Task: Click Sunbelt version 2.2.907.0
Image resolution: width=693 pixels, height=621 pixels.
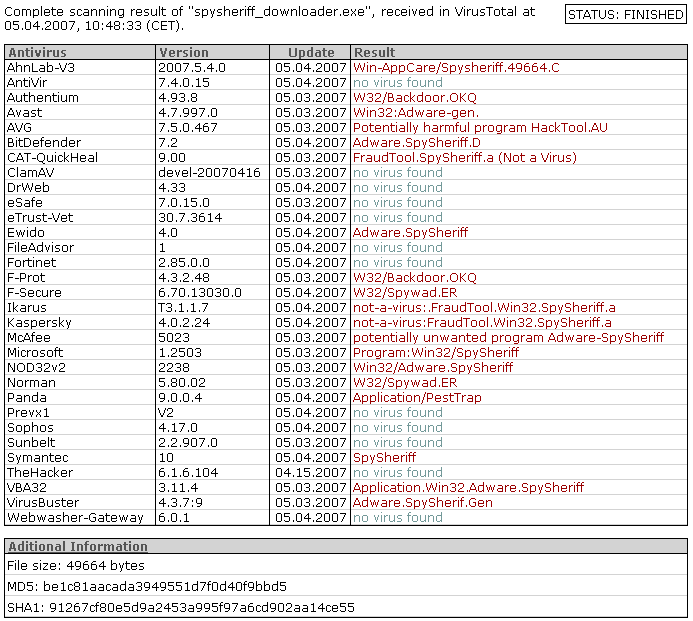Action: 188,443
